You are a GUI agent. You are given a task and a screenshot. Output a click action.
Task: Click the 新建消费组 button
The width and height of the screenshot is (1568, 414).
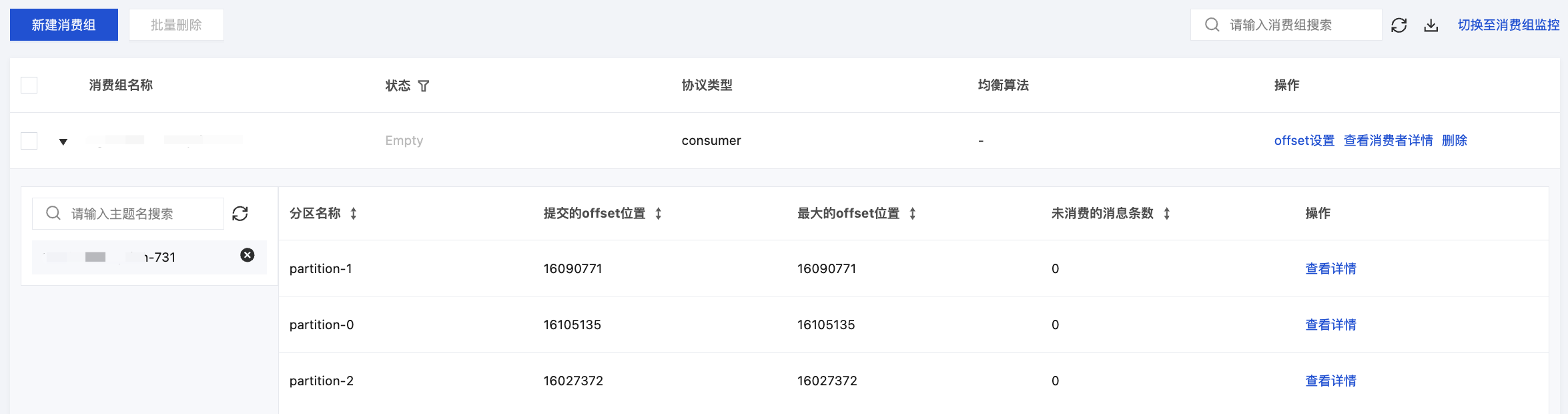(x=64, y=25)
